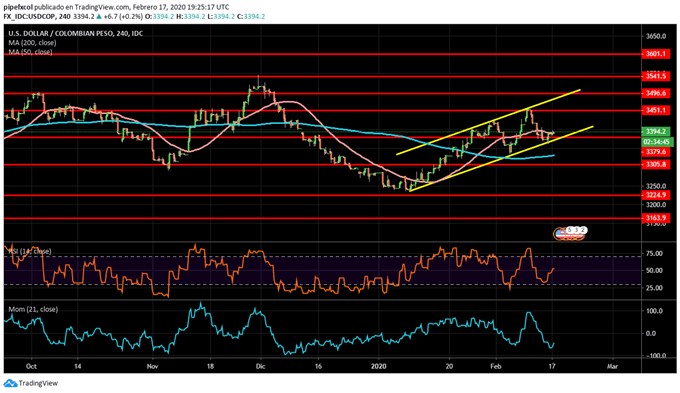Click the O:3394.2 open value in header

click(x=160, y=16)
